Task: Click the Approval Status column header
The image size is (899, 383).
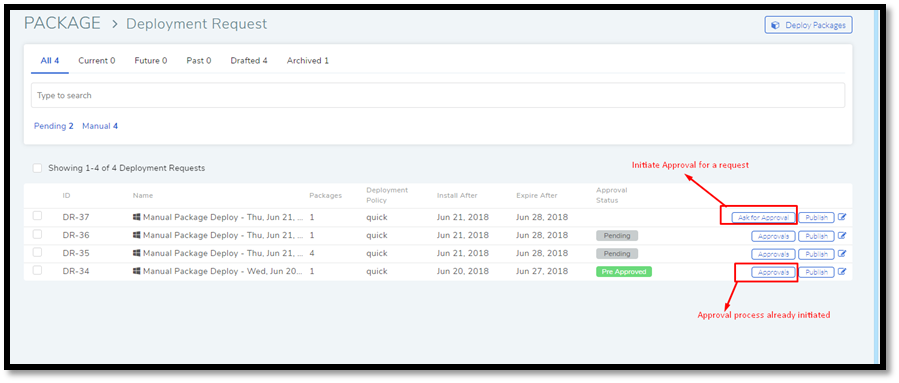Action: (x=612, y=195)
